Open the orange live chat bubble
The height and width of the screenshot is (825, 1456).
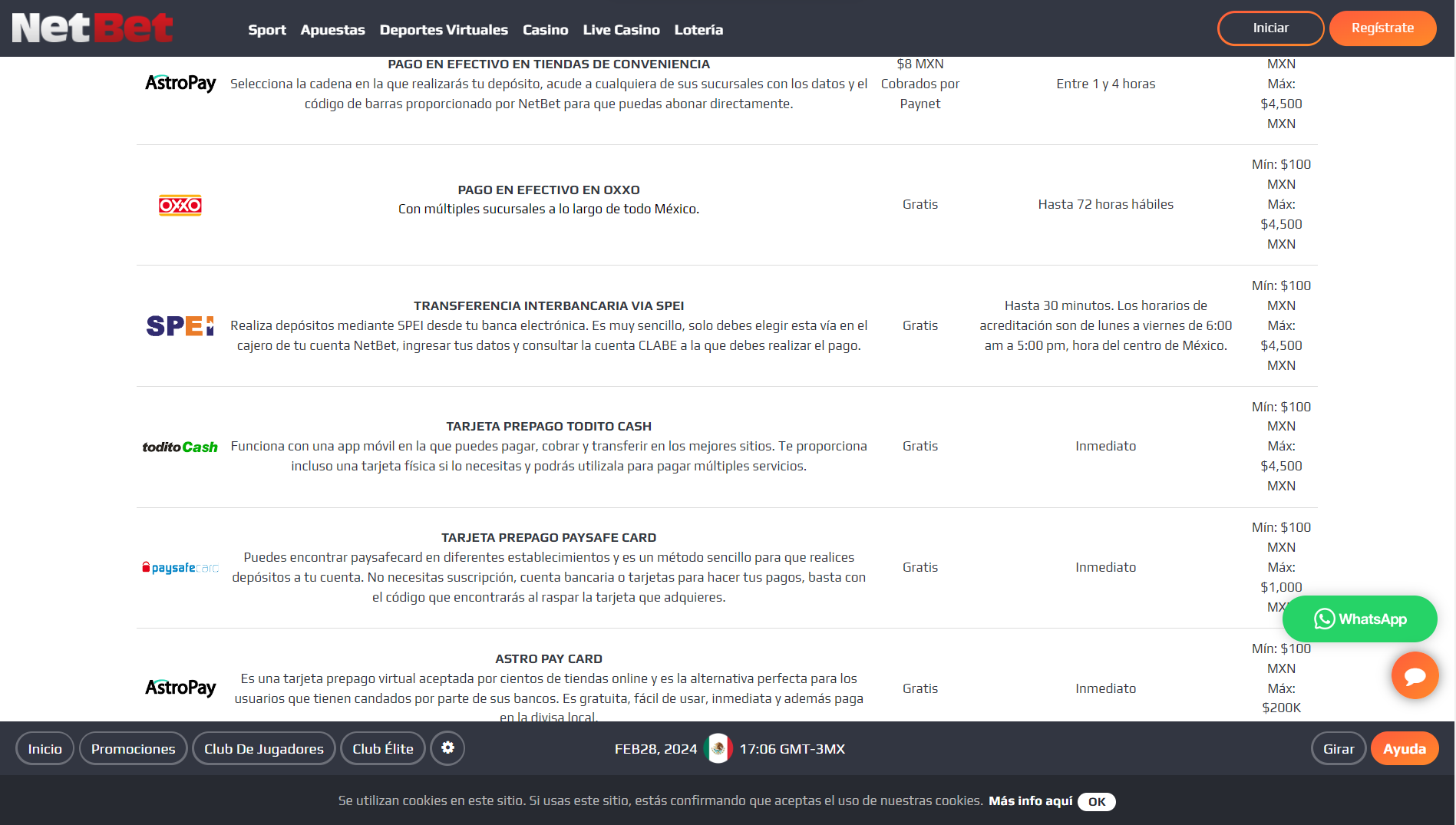(x=1415, y=675)
